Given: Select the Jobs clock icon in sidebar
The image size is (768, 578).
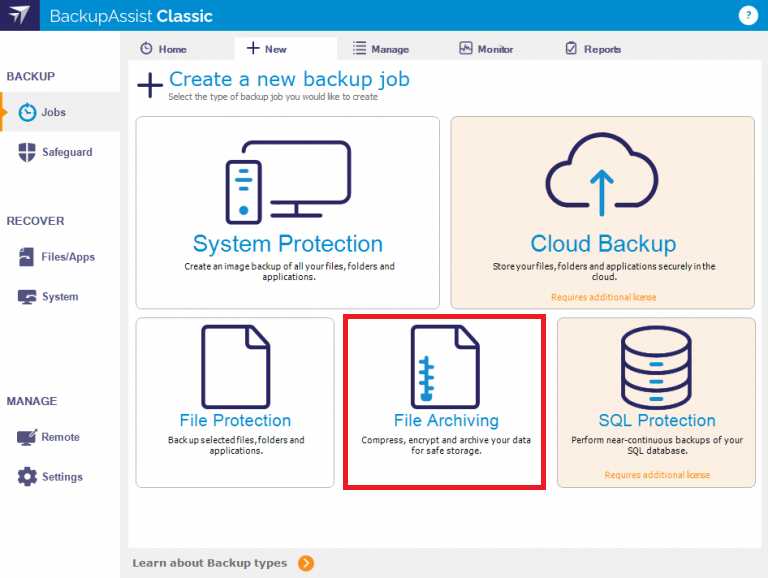Looking at the screenshot, I should coord(28,112).
